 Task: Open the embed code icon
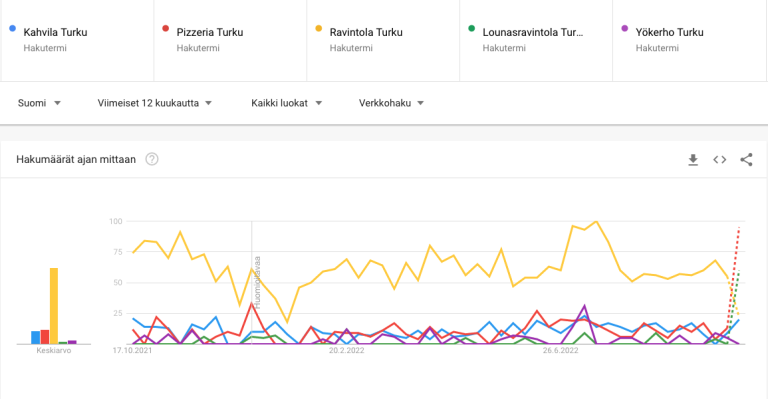pos(720,160)
